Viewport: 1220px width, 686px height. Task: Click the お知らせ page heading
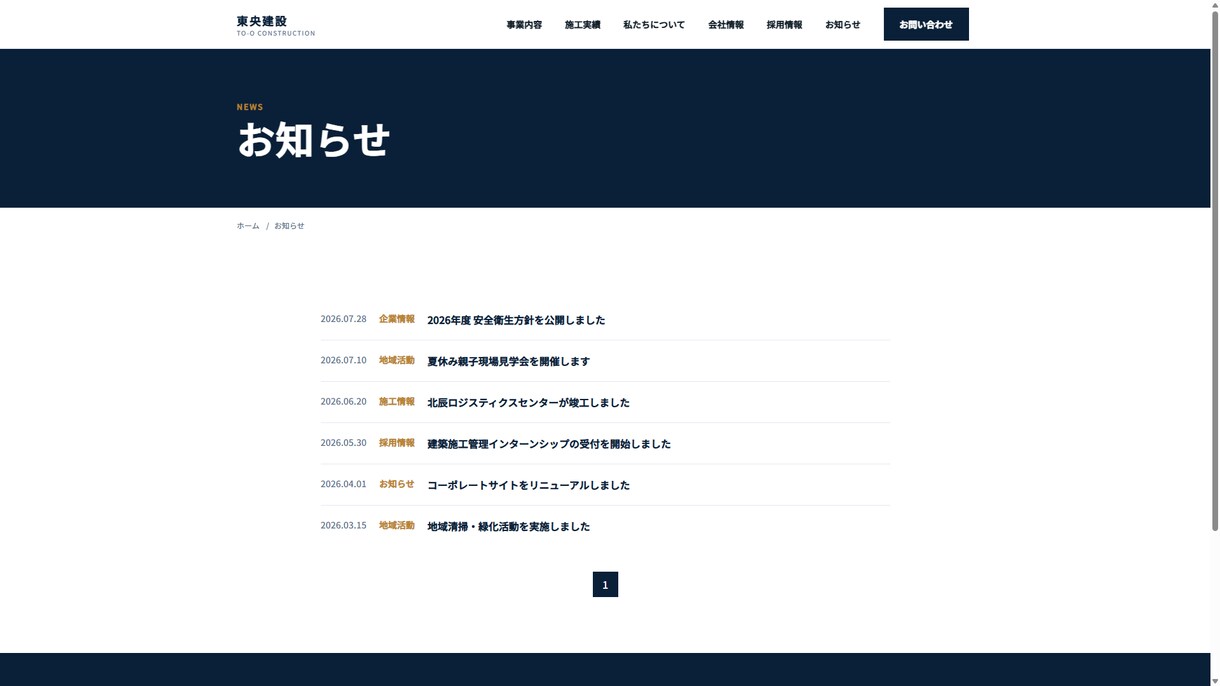pyautogui.click(x=313, y=139)
